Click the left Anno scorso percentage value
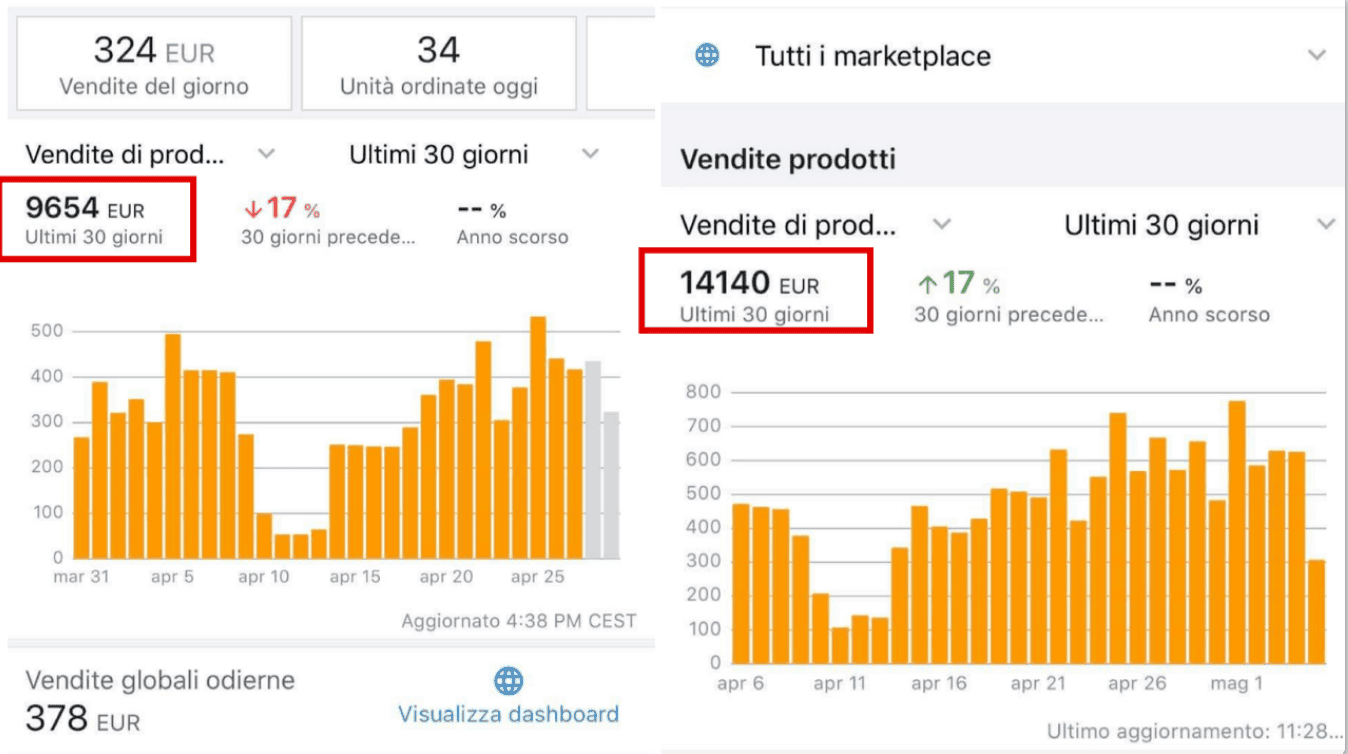 point(481,211)
